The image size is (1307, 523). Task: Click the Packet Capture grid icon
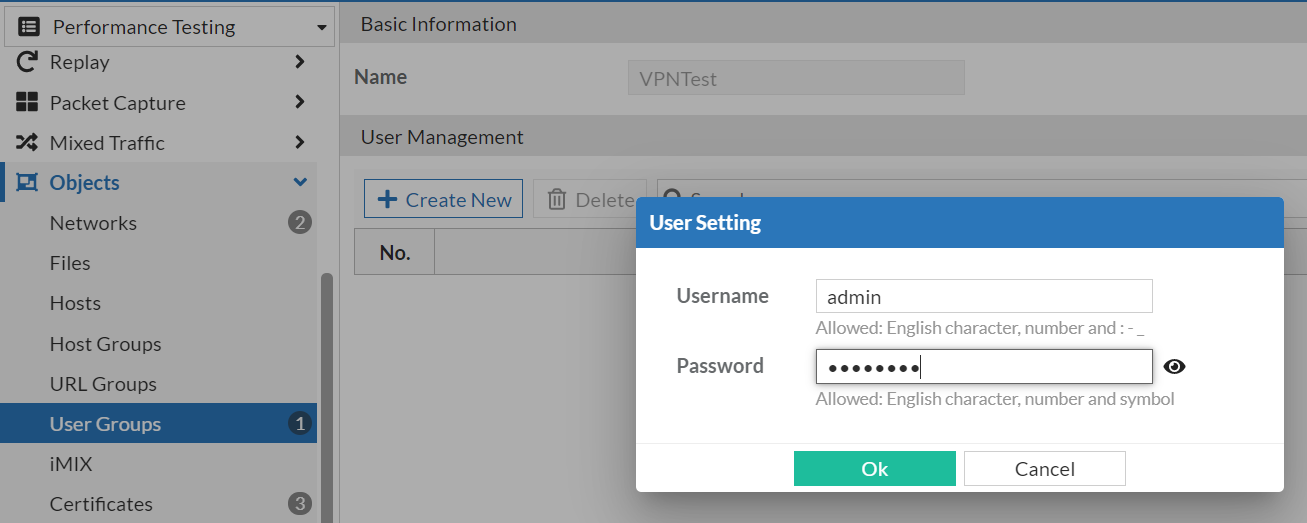[27, 102]
